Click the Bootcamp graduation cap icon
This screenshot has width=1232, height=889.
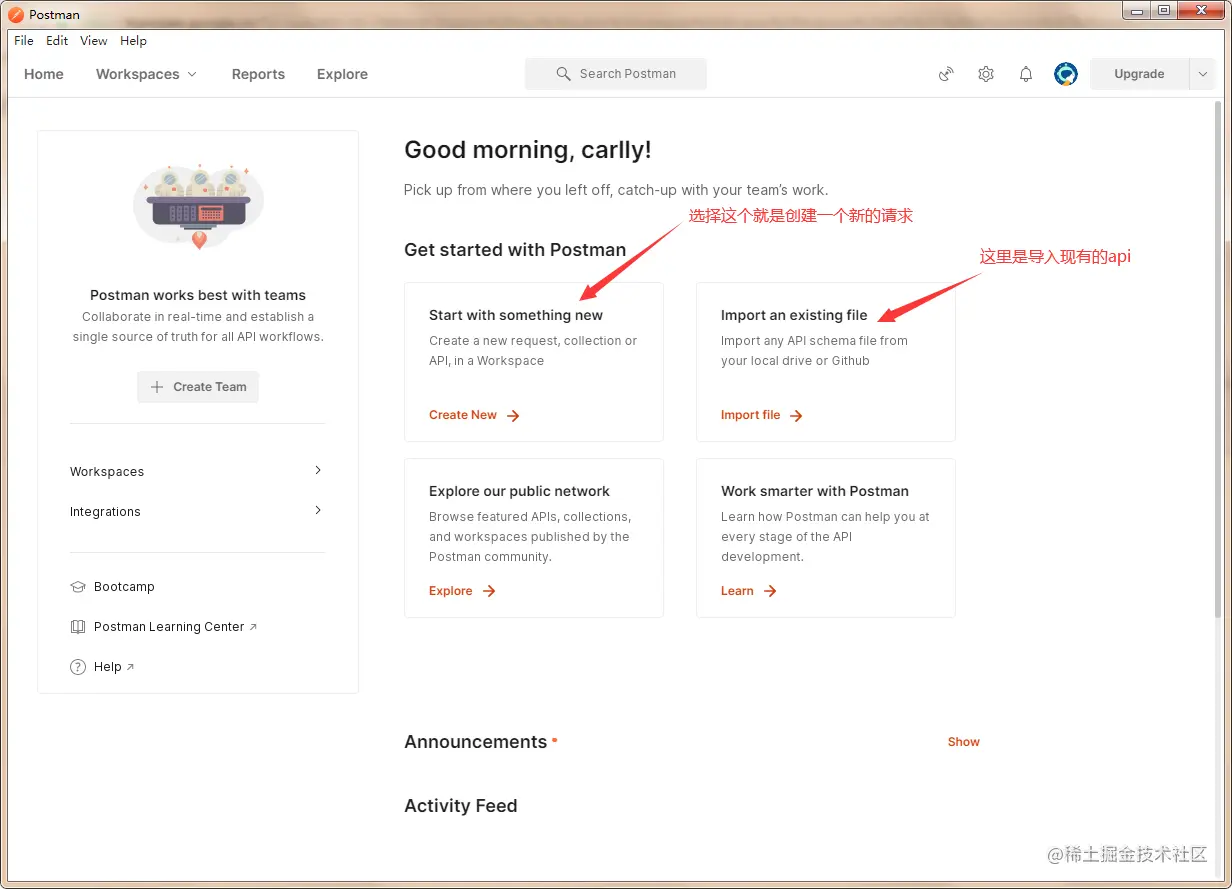pos(78,587)
